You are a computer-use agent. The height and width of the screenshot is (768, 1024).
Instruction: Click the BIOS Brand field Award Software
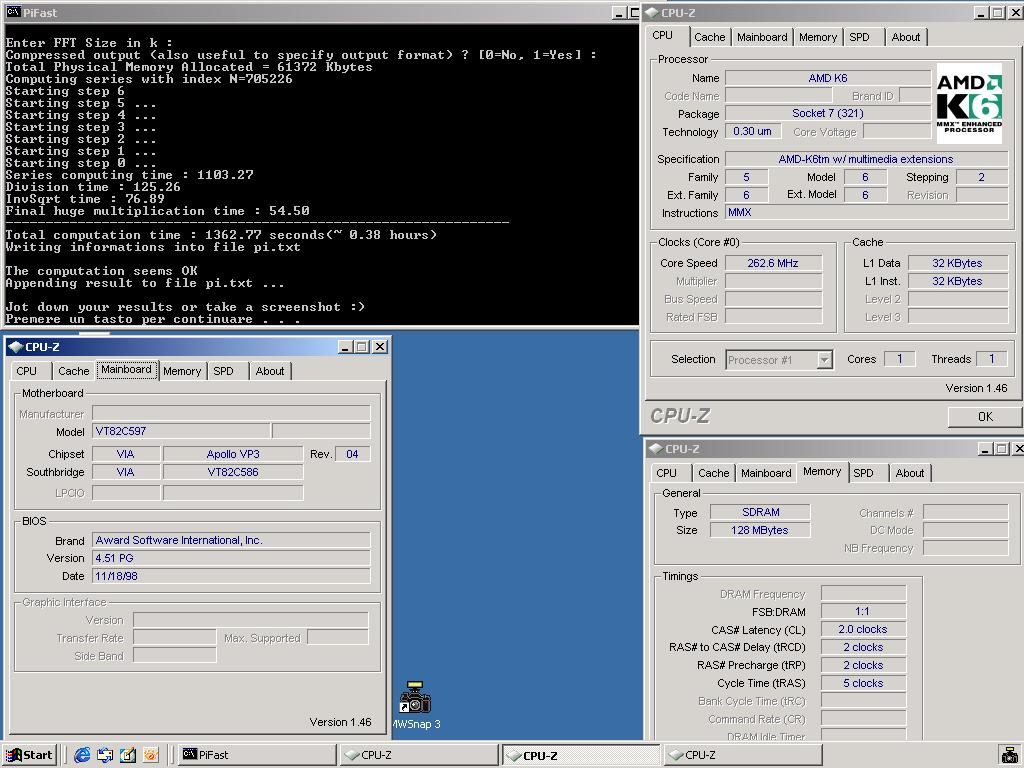click(x=231, y=540)
